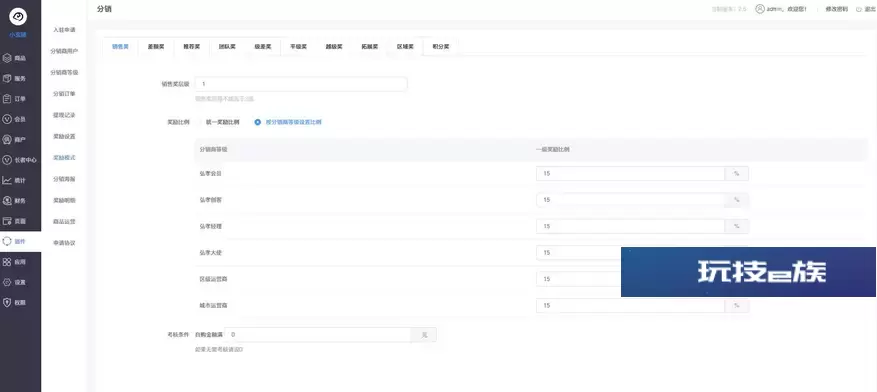Open the 权限 shield icon in sidebar
Screen dimensions: 877x392
pos(7,303)
